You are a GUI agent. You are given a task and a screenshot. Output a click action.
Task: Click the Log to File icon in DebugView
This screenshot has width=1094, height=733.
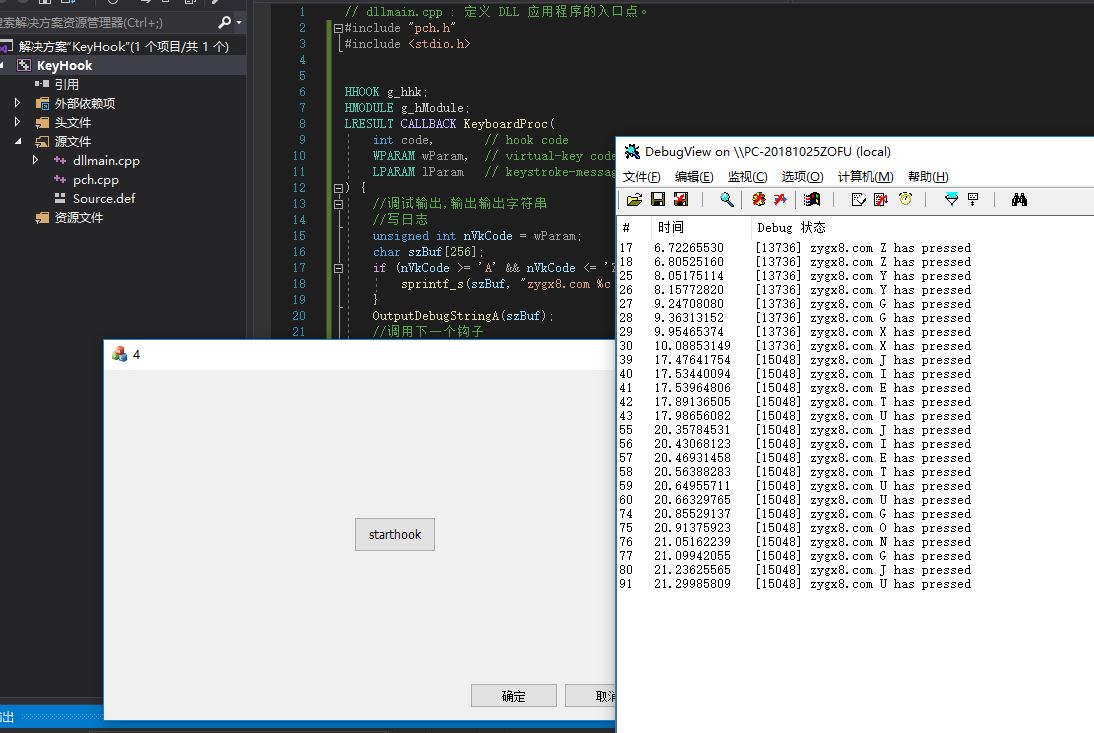[x=681, y=199]
